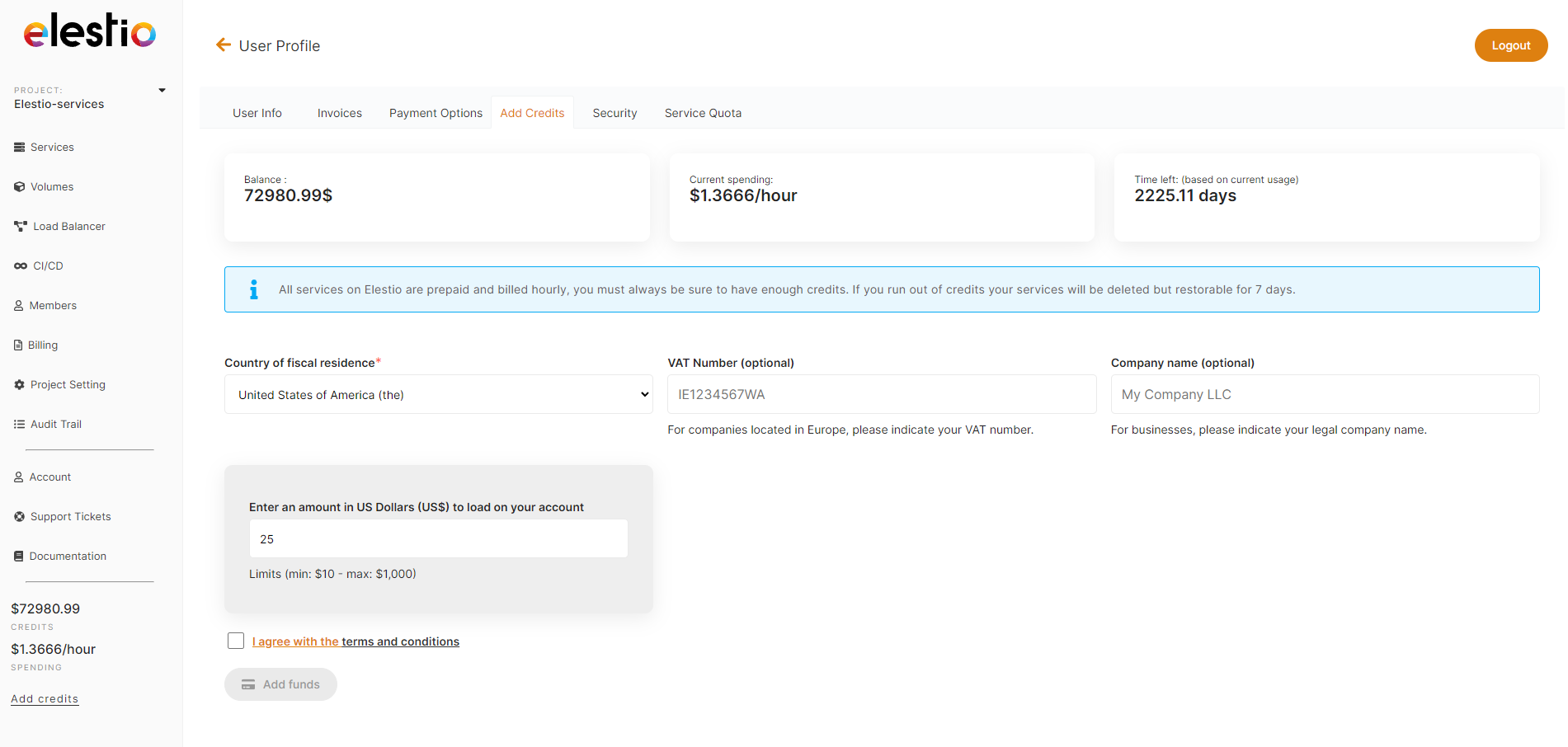Image resolution: width=1568 pixels, height=747 pixels.
Task: Open Project Setting gear icon
Action: (x=19, y=385)
